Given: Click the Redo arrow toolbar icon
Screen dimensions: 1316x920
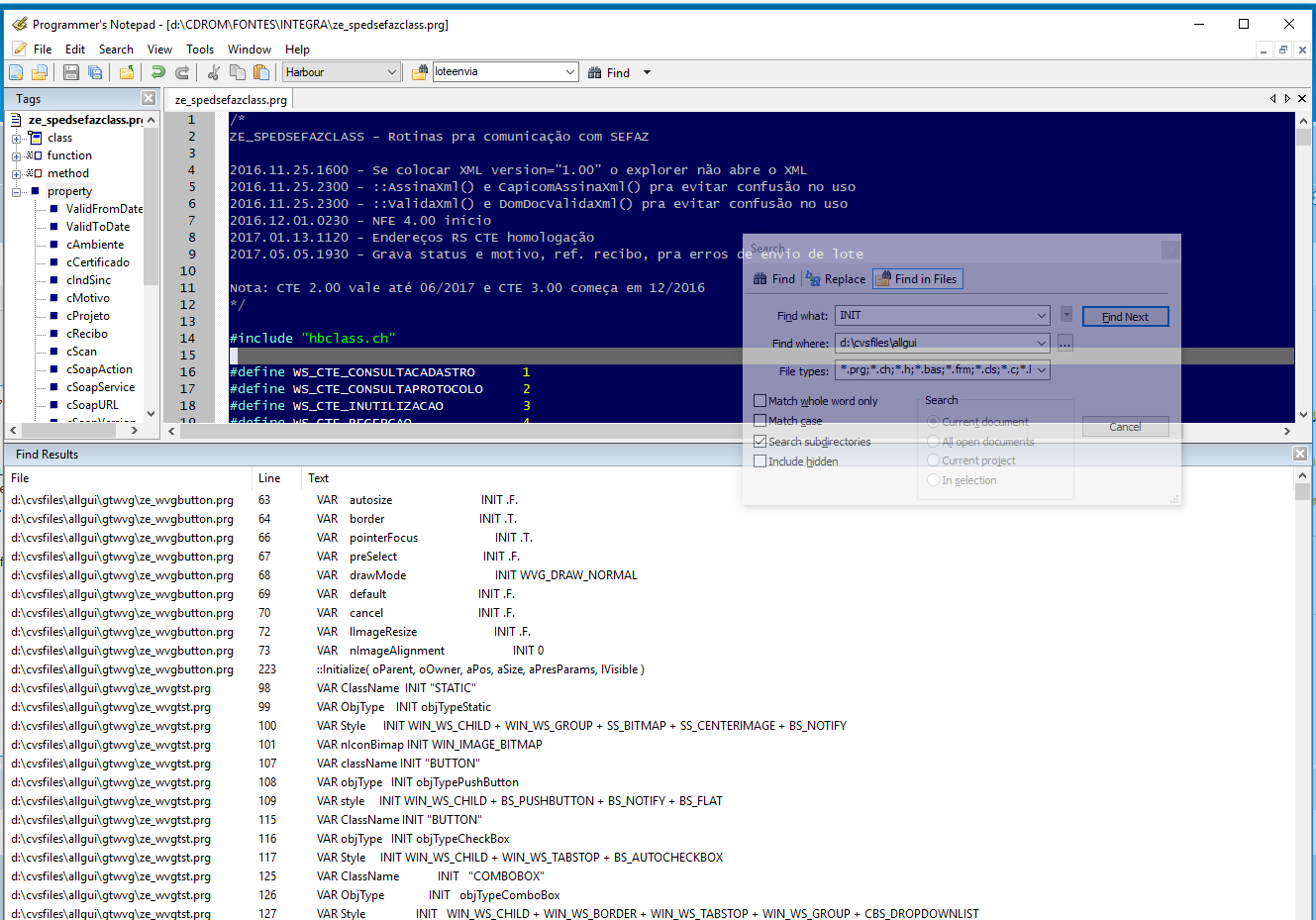Looking at the screenshot, I should click(182, 72).
